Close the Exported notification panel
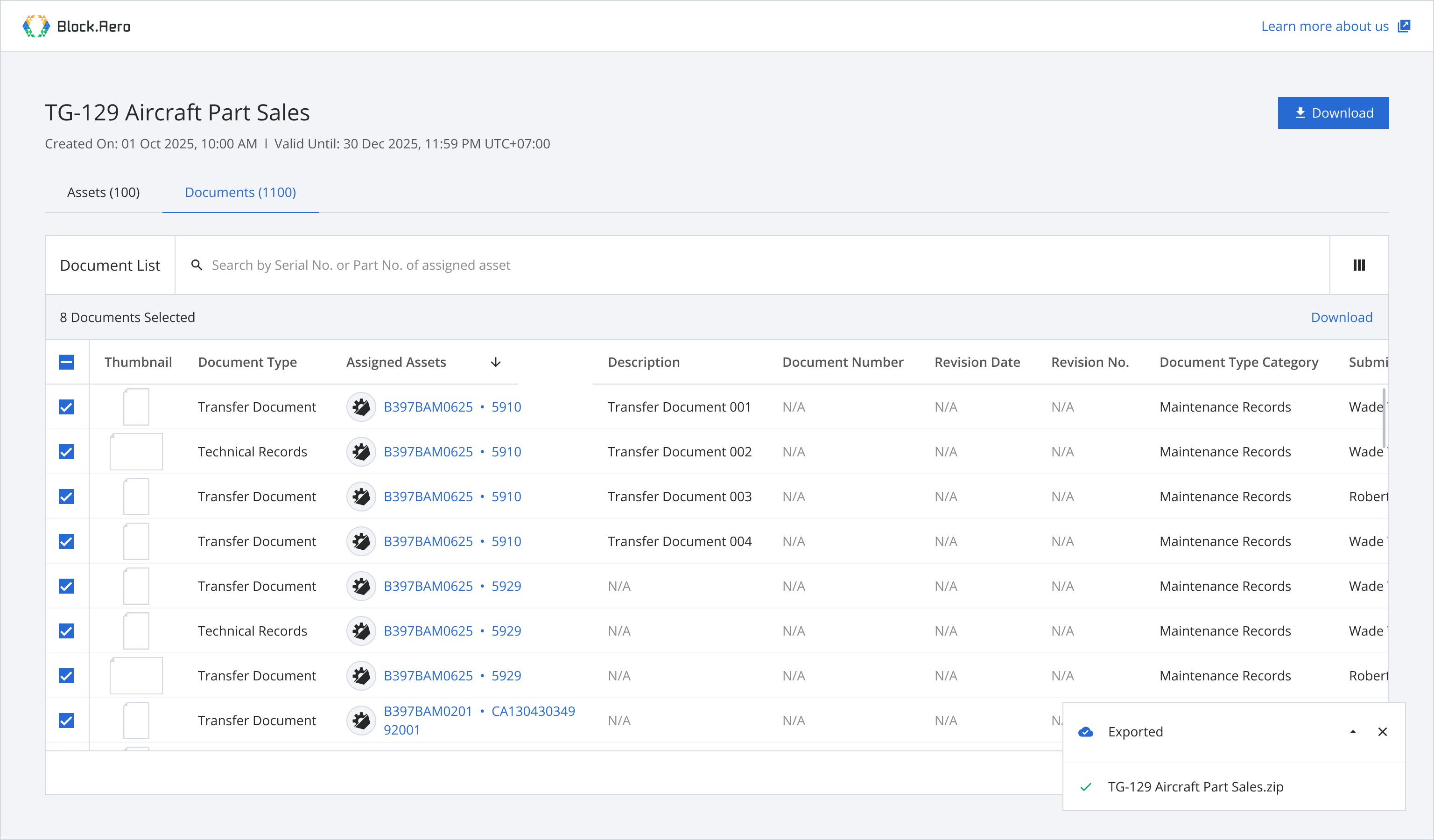The width and height of the screenshot is (1434, 840). [x=1382, y=732]
